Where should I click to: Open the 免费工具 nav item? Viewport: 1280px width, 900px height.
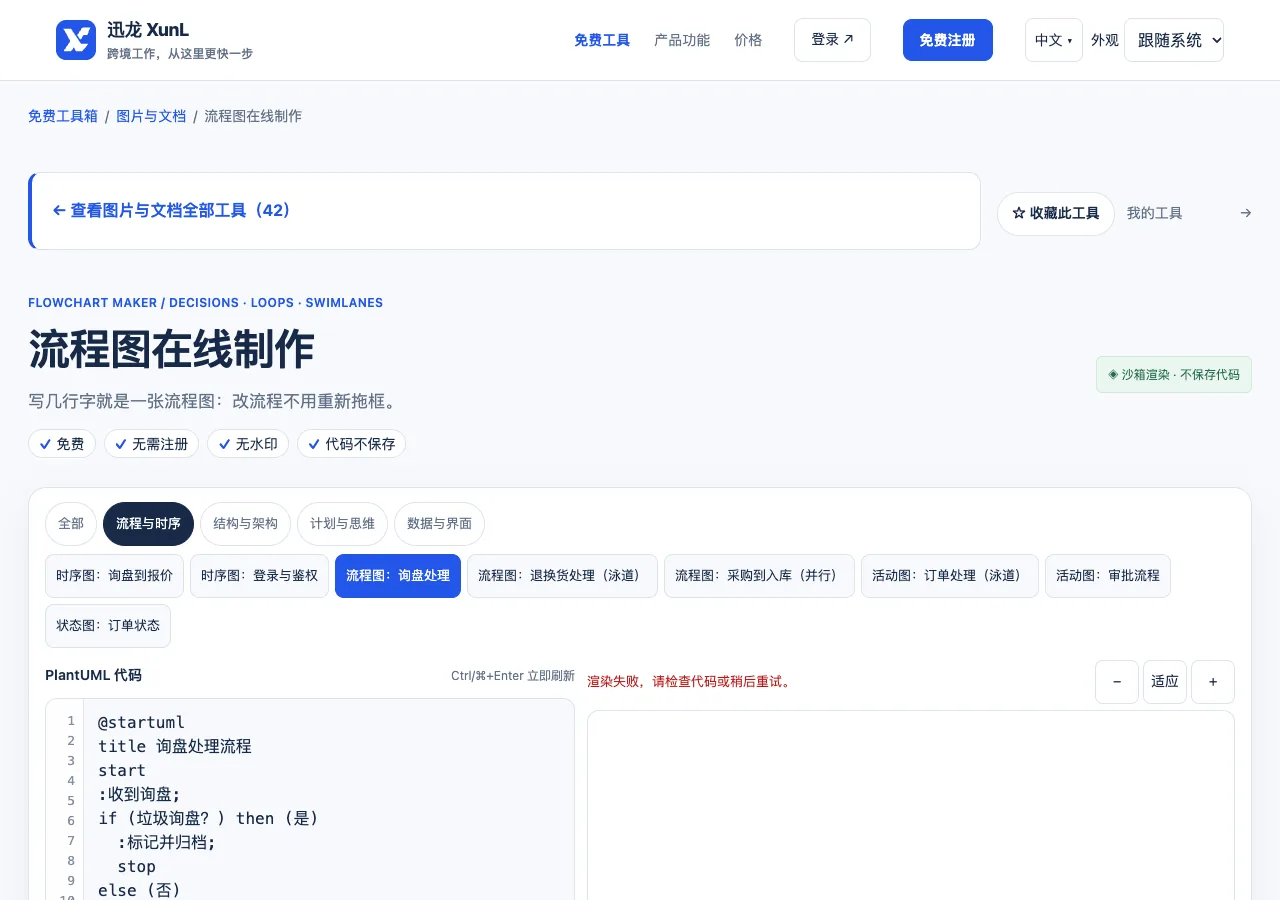[x=602, y=40]
